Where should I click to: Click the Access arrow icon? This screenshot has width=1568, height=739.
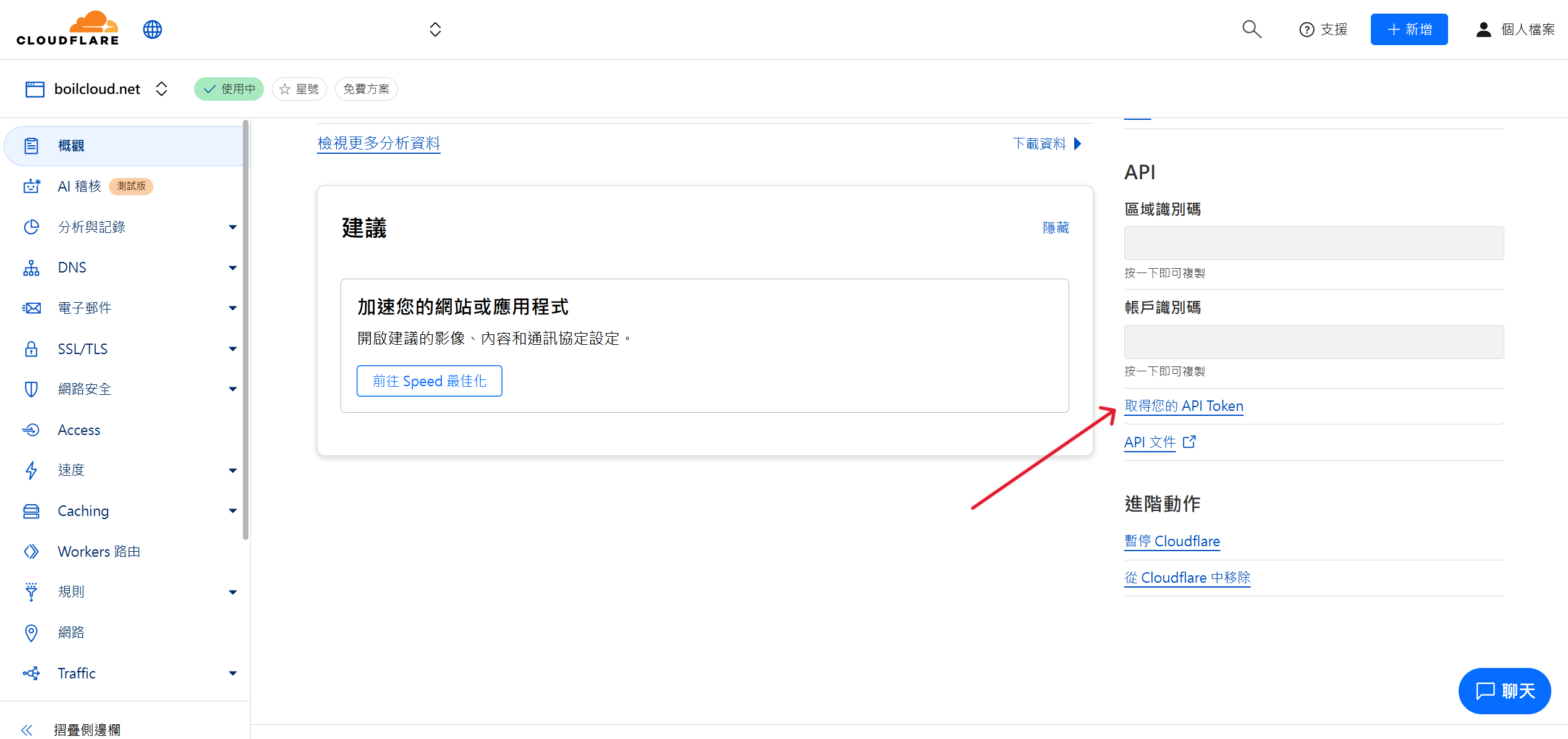click(x=32, y=429)
